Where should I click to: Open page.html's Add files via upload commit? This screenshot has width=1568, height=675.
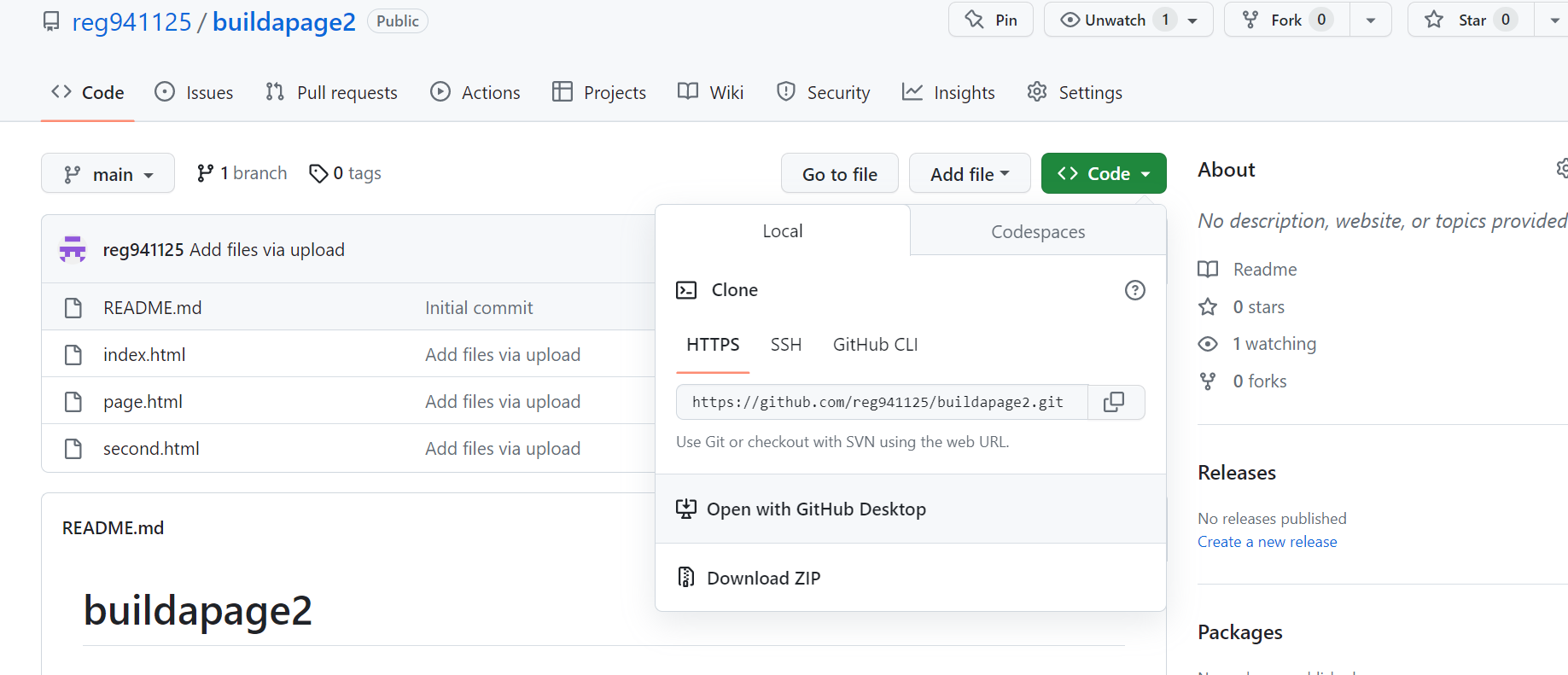(503, 401)
